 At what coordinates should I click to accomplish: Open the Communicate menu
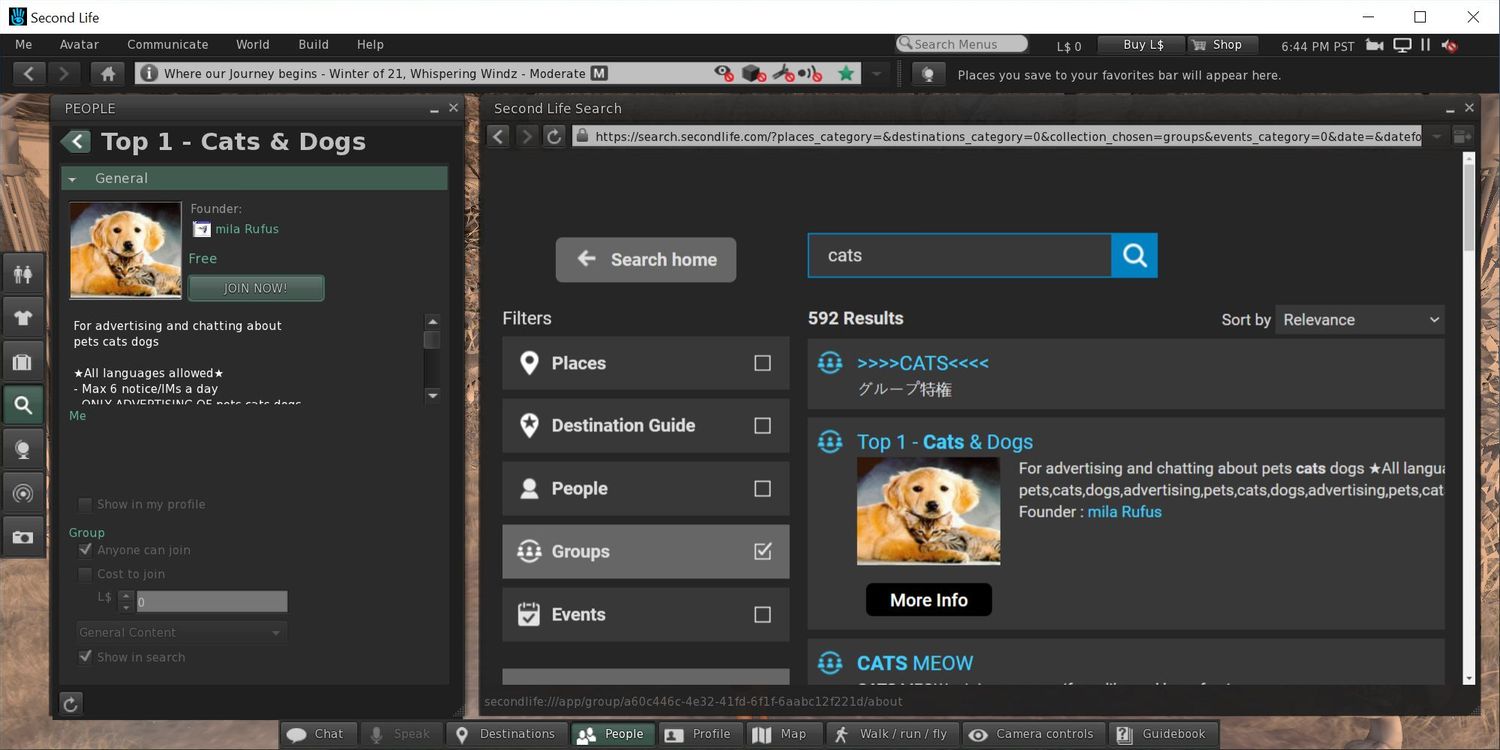click(x=168, y=45)
